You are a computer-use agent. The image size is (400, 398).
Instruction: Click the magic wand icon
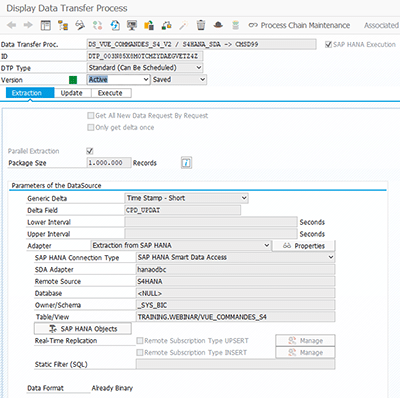pos(183,25)
